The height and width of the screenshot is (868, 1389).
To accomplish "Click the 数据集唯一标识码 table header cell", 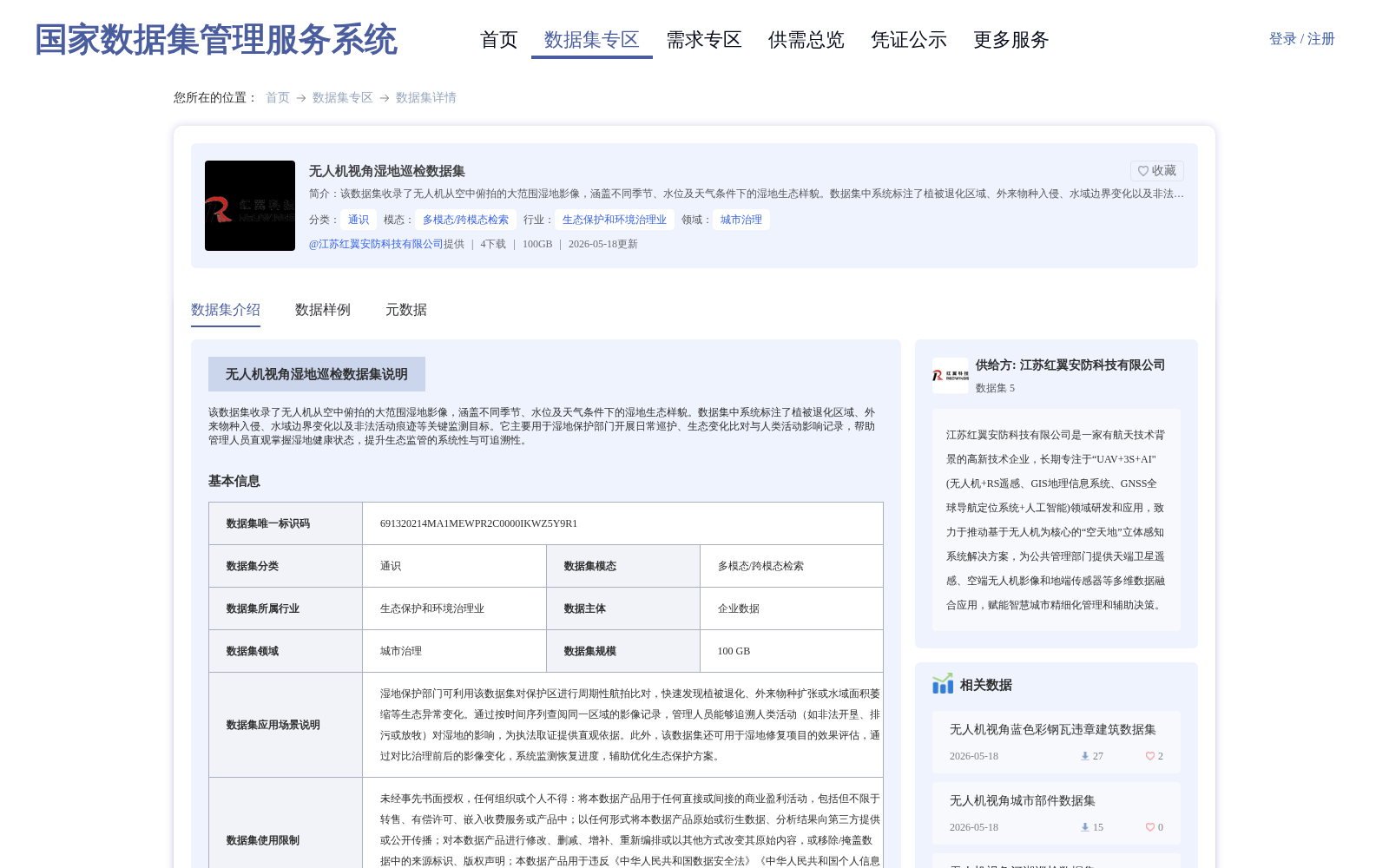I will [x=286, y=523].
